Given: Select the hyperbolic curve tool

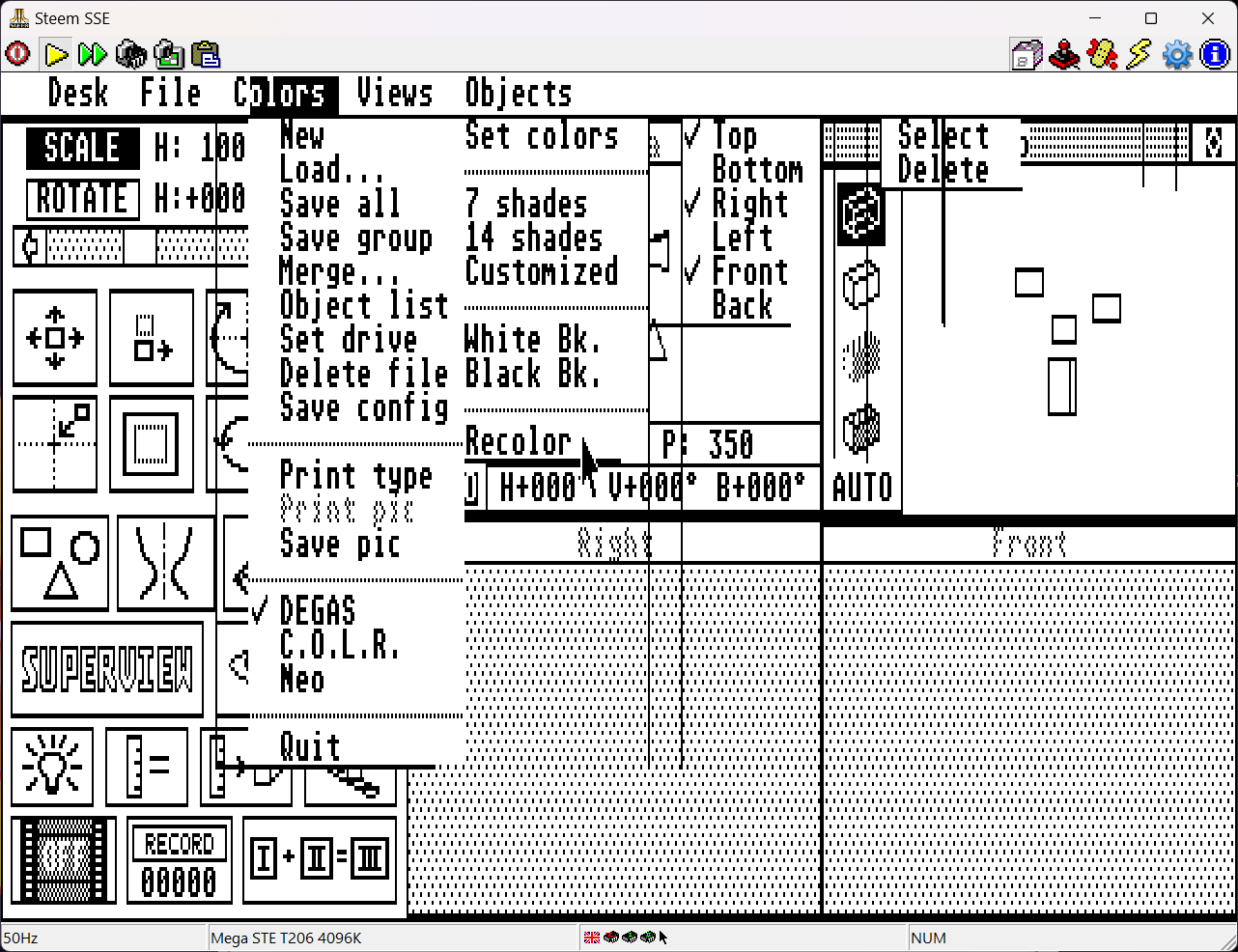Looking at the screenshot, I should point(164,563).
